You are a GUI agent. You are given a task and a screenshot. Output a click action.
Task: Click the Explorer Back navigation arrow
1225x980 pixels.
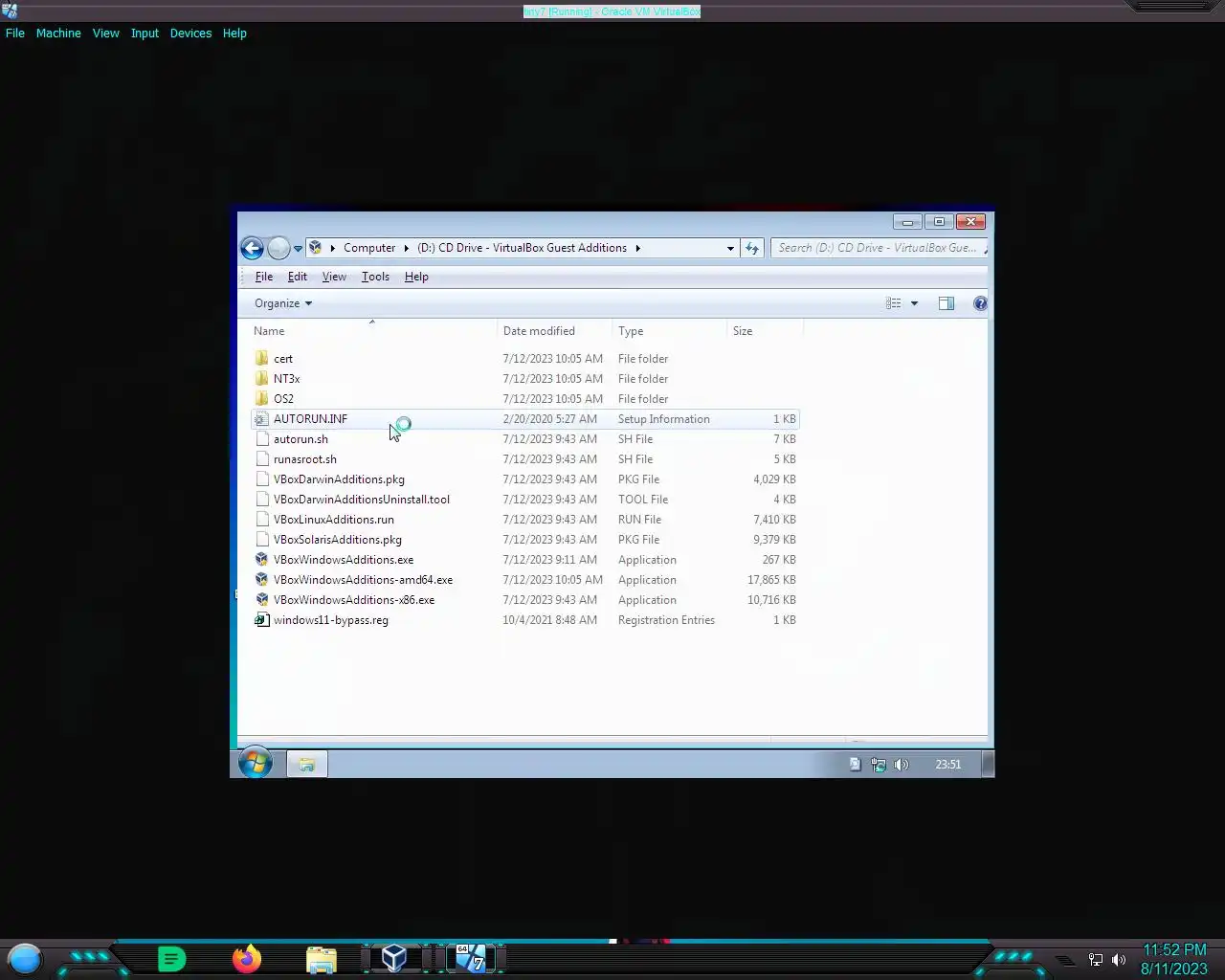click(x=252, y=248)
